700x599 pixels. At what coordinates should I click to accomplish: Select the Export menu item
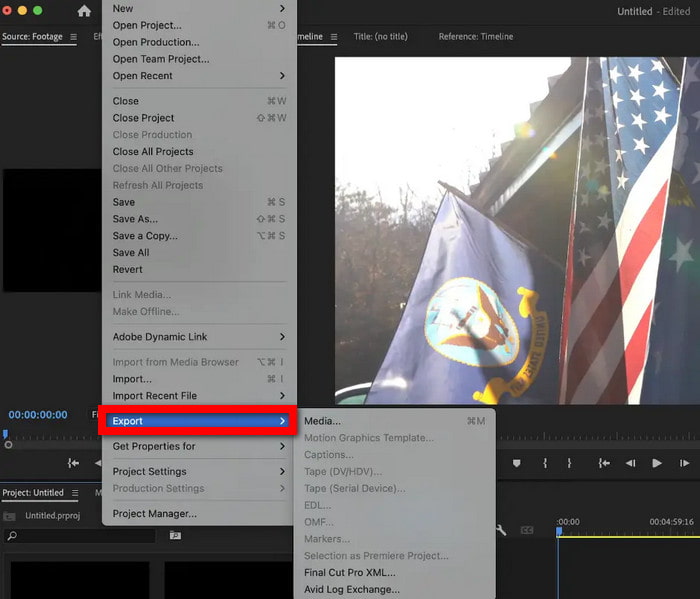197,421
